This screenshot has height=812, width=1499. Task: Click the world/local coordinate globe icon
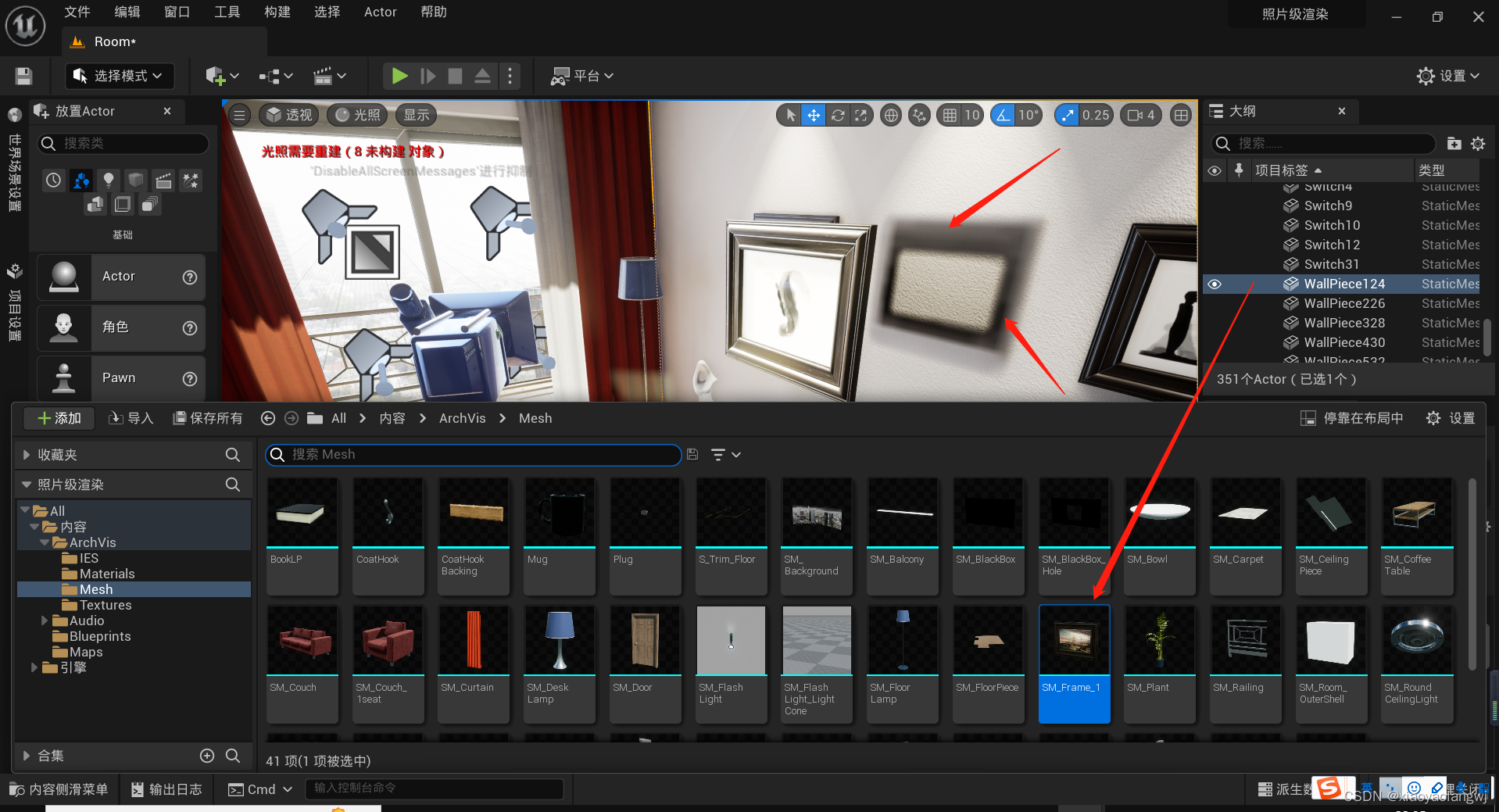click(x=890, y=116)
